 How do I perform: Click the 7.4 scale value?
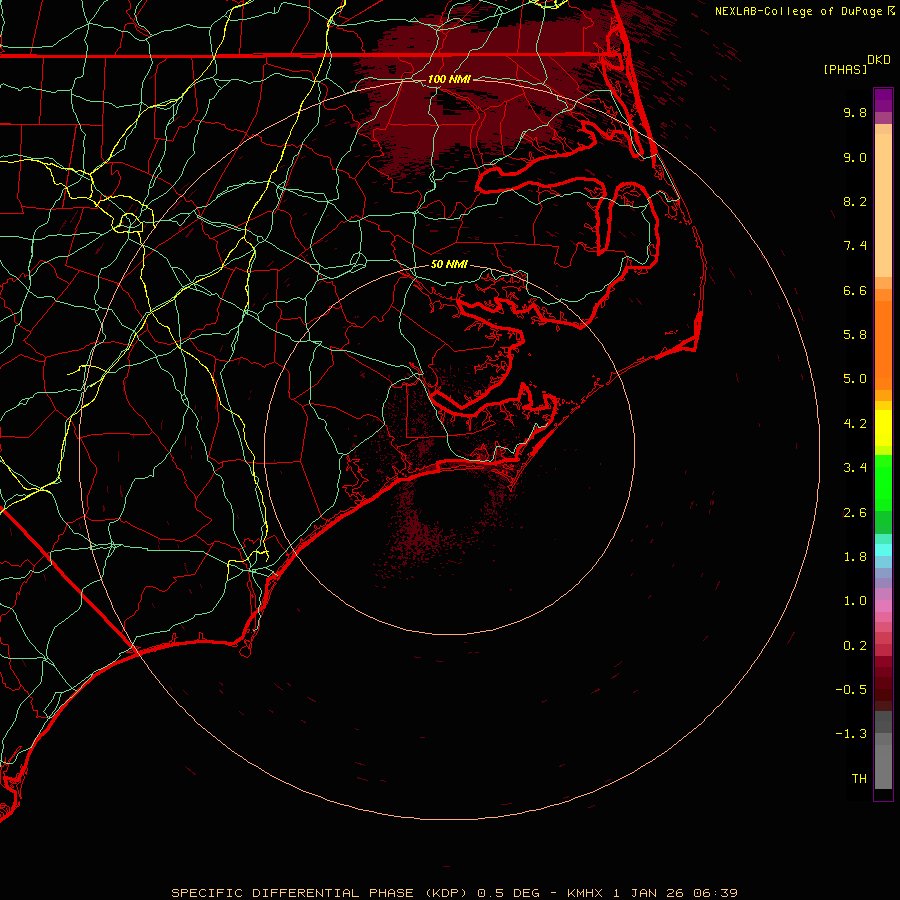click(855, 246)
